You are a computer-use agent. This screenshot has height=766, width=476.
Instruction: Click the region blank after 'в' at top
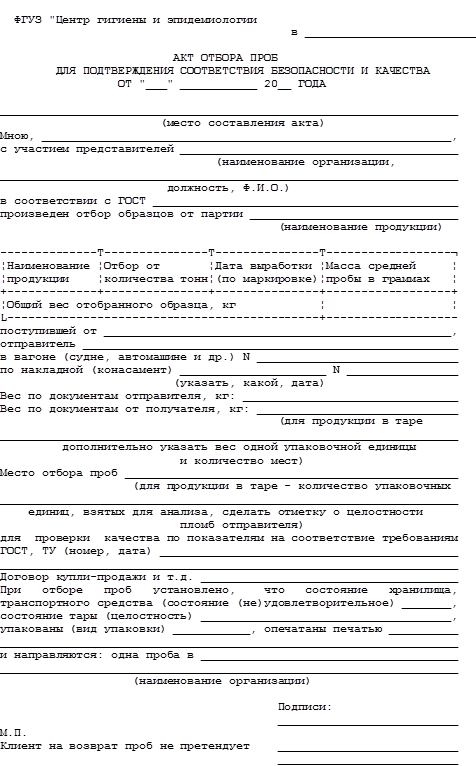tap(390, 34)
